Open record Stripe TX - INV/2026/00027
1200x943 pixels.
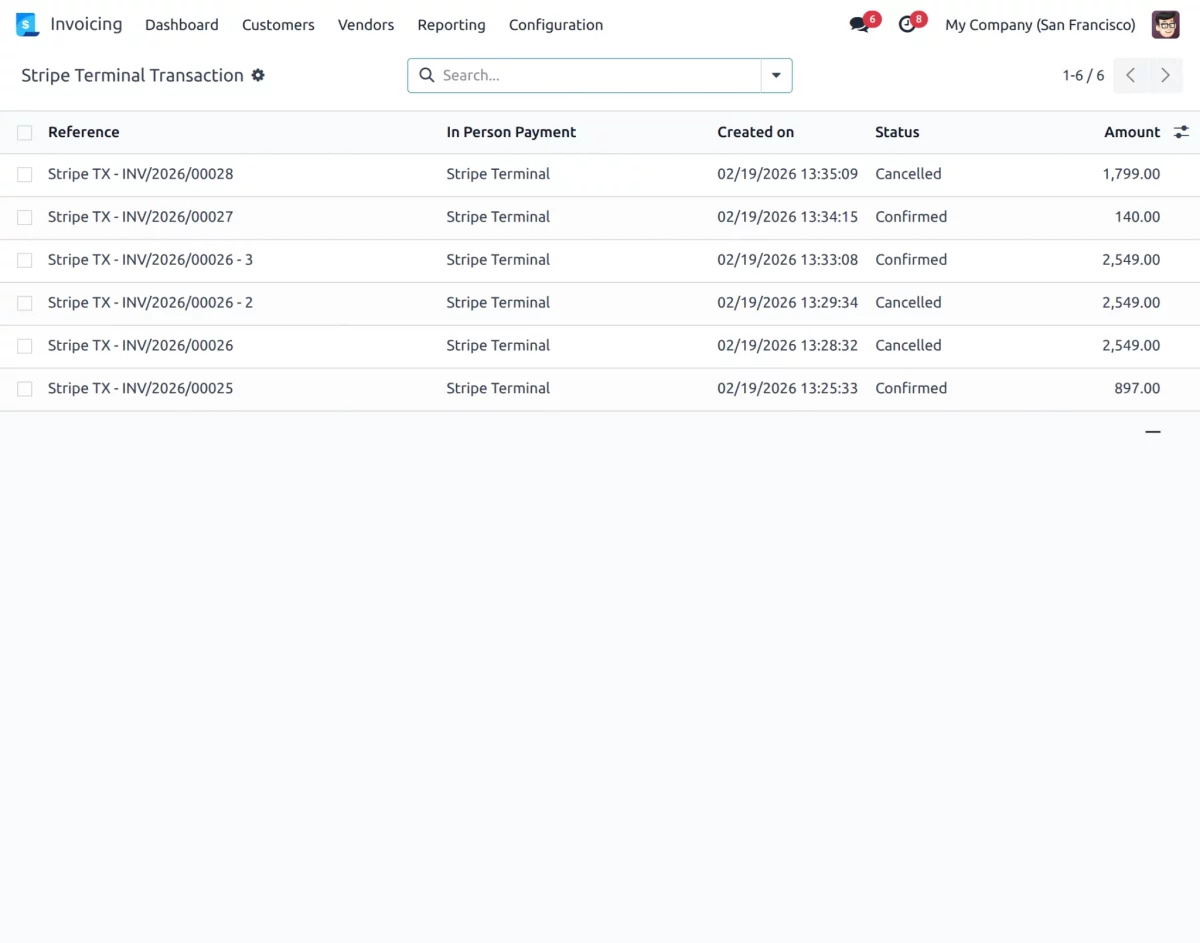(x=140, y=217)
